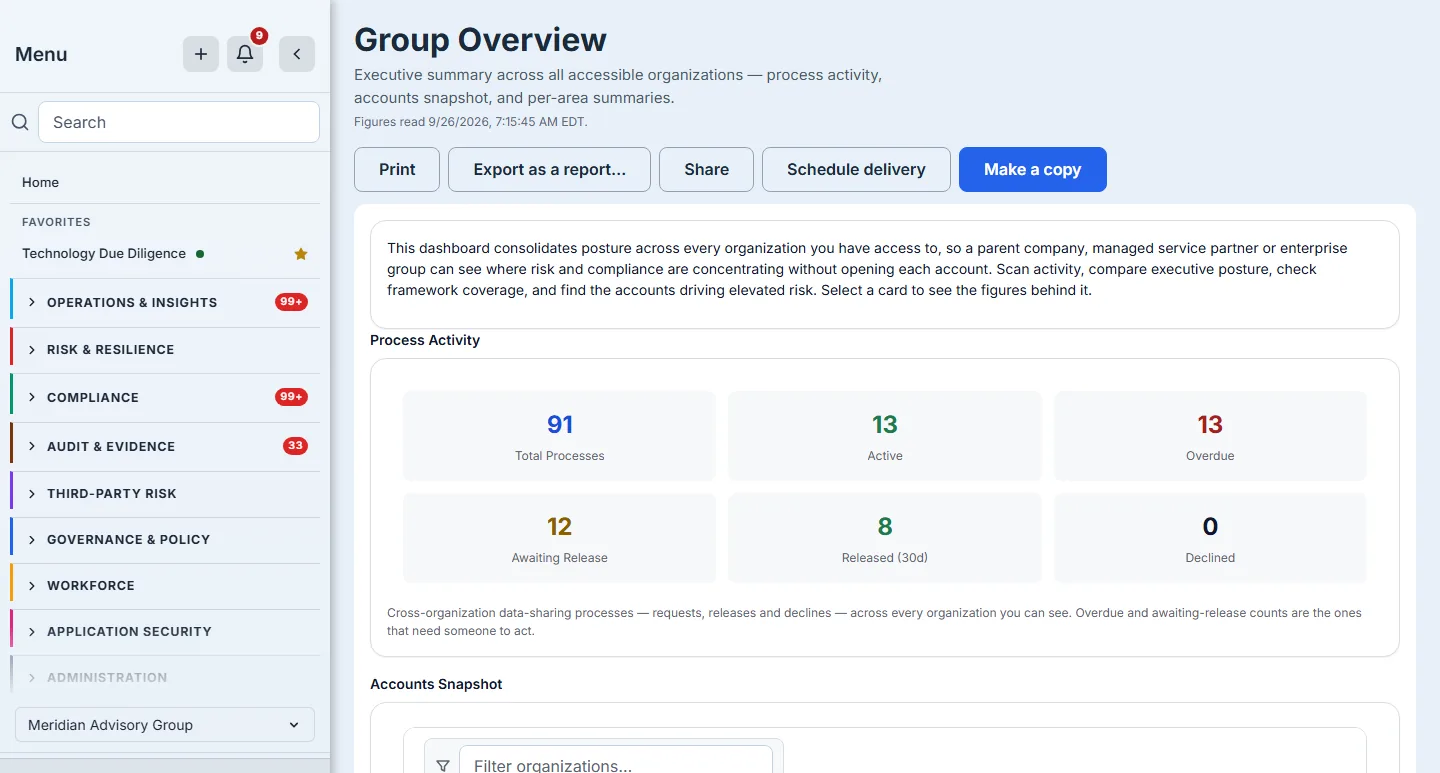1440x773 pixels.
Task: Select the Released (30d) card
Action: (885, 538)
